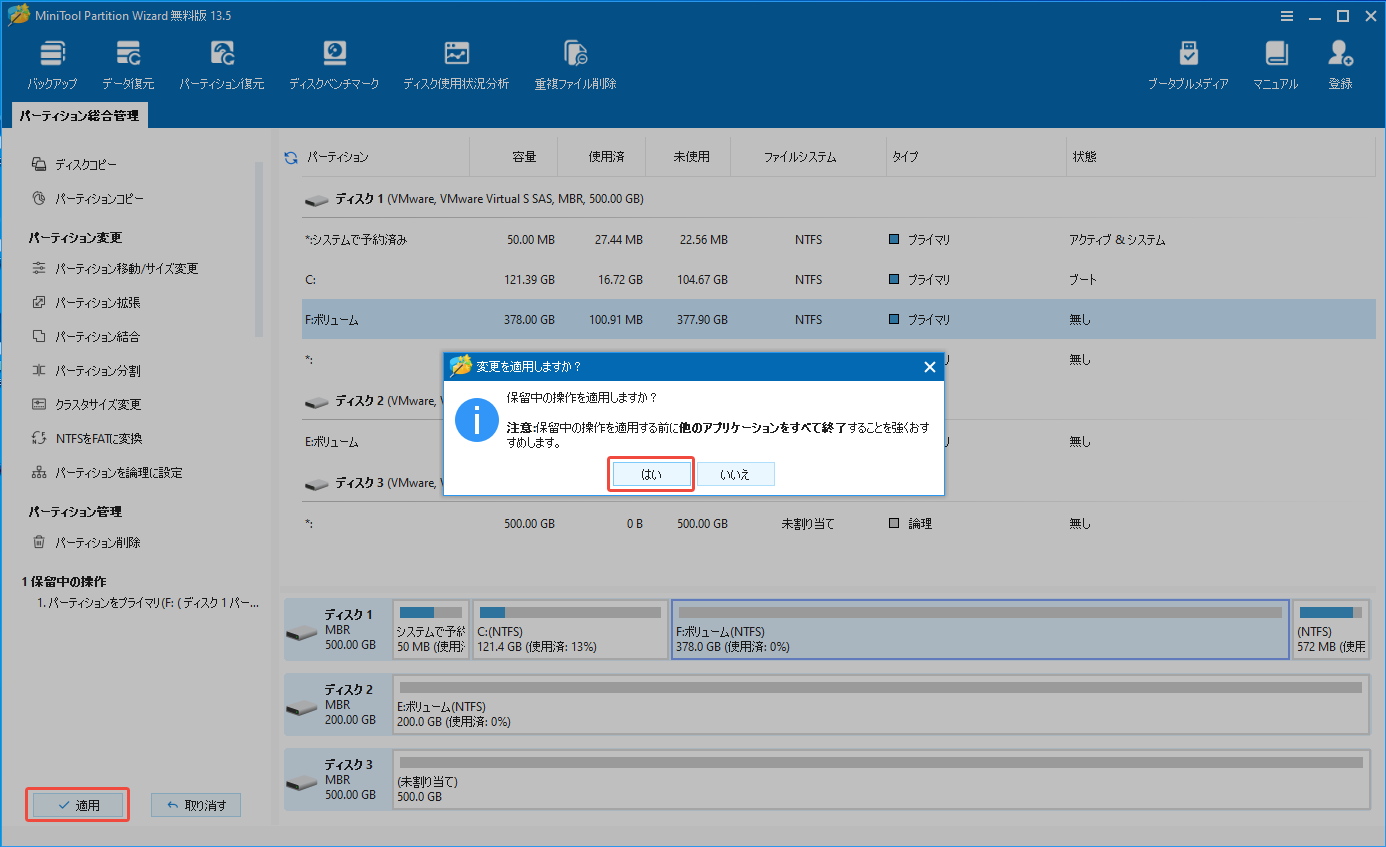Refresh the partition list
1386x847 pixels.
tap(290, 155)
